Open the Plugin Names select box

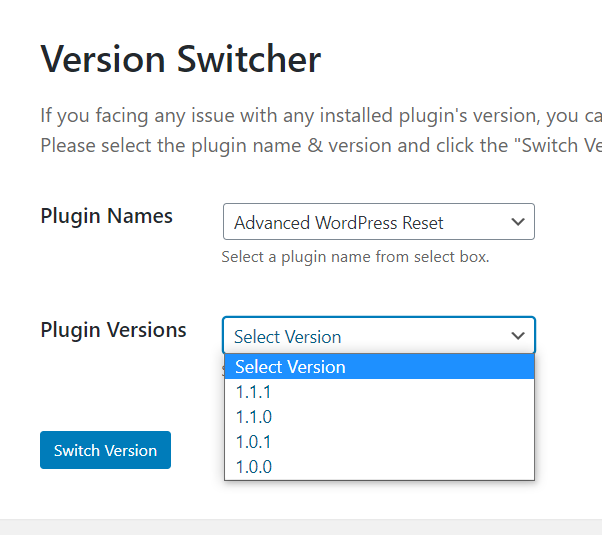(378, 222)
